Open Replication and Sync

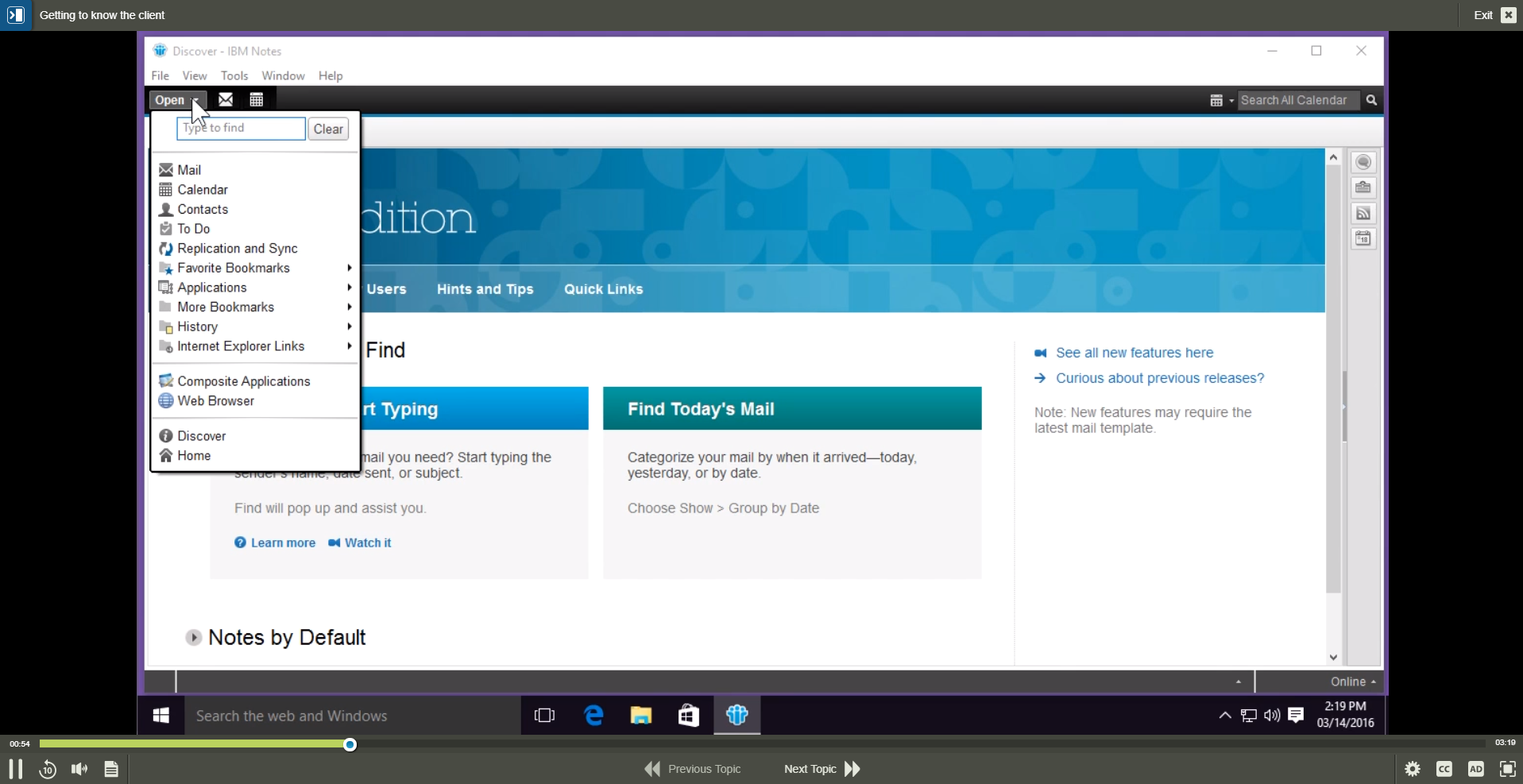(x=237, y=248)
